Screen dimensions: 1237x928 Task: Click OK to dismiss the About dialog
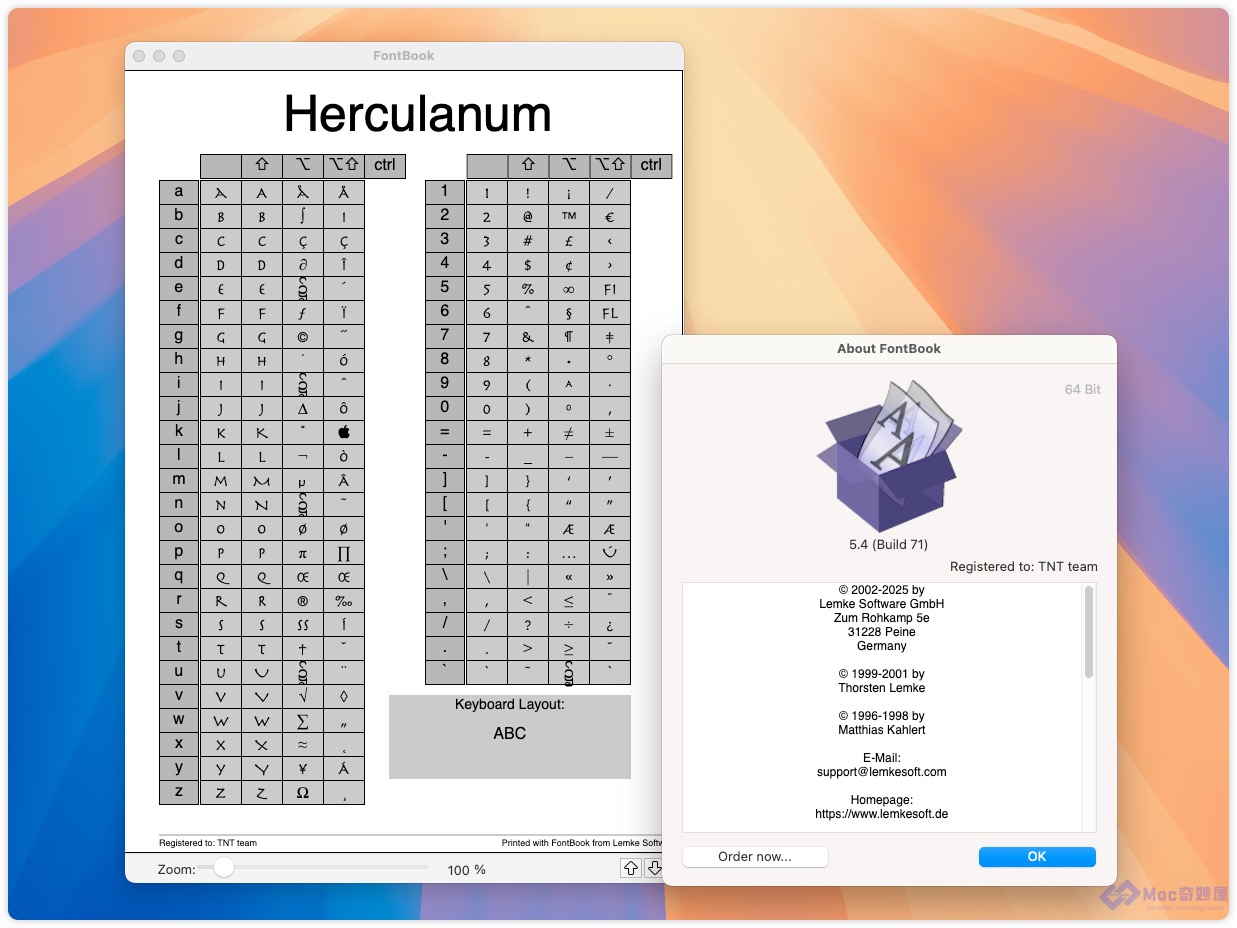(x=1037, y=856)
